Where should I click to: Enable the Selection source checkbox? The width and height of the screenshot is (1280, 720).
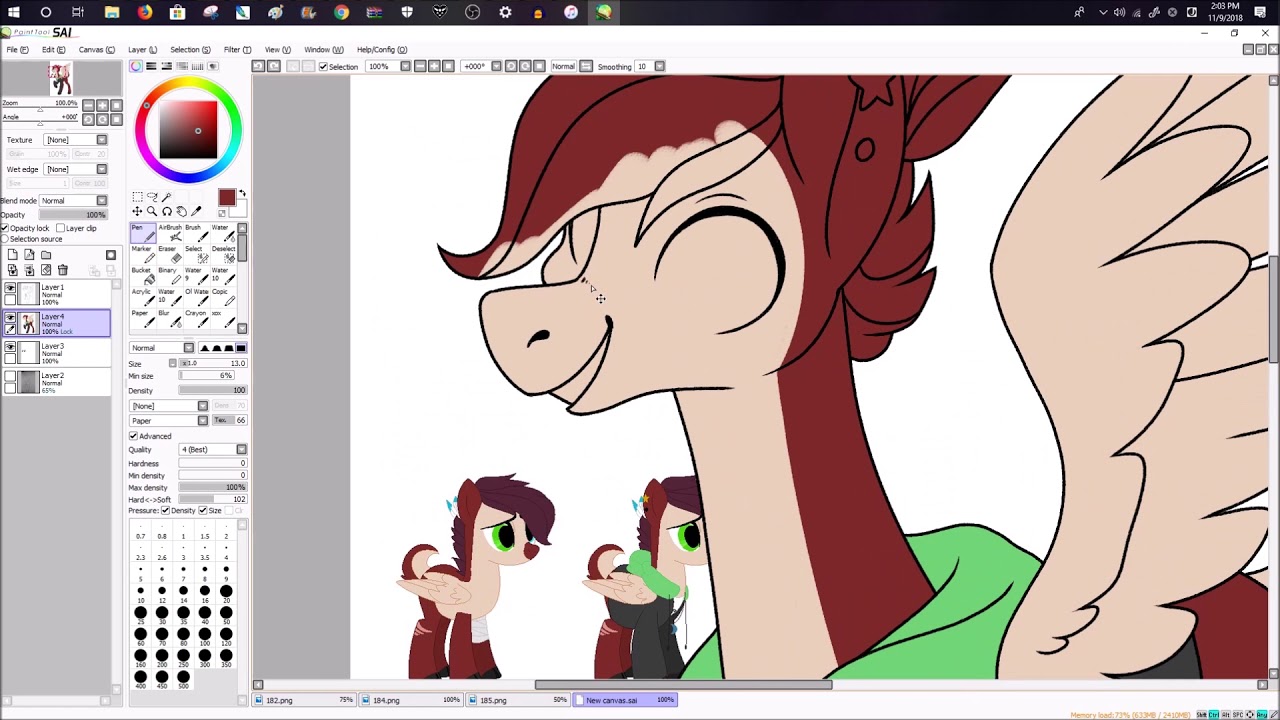click(5, 239)
